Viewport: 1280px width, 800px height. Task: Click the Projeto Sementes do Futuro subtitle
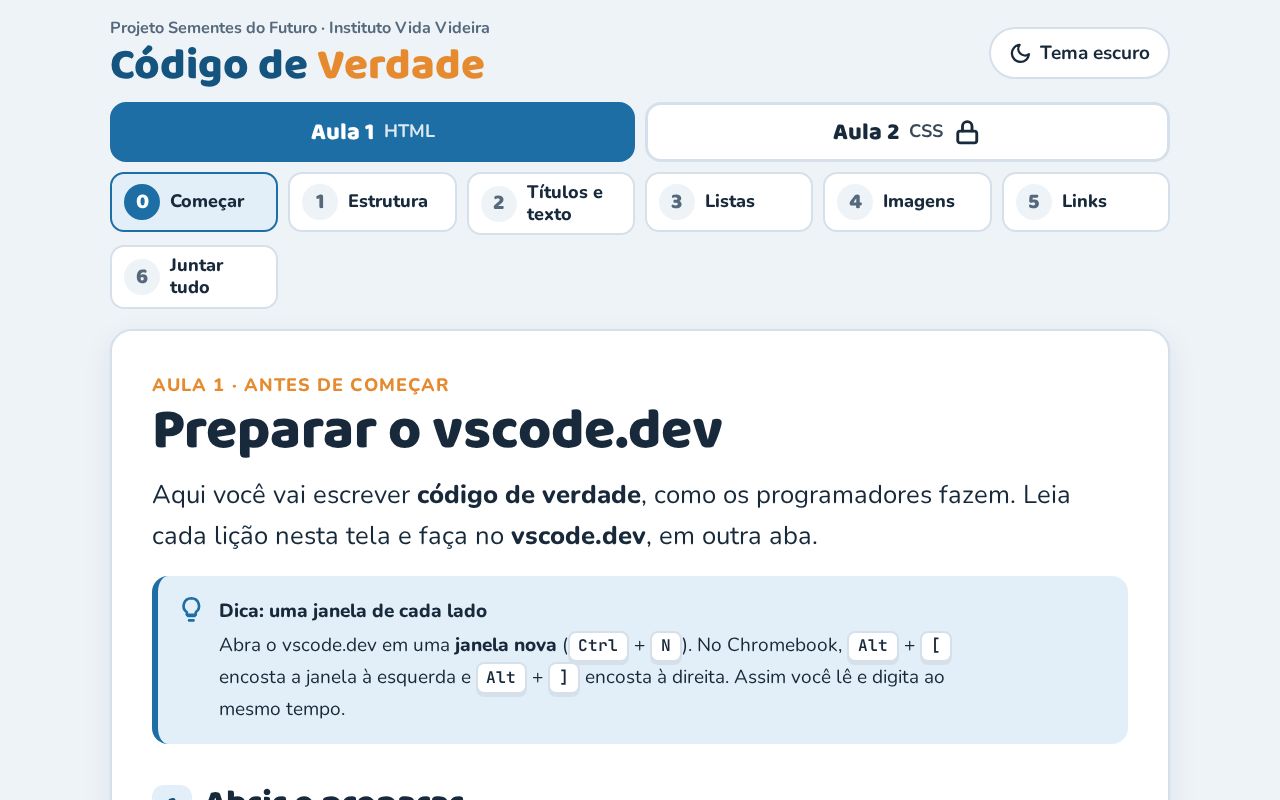coord(300,28)
